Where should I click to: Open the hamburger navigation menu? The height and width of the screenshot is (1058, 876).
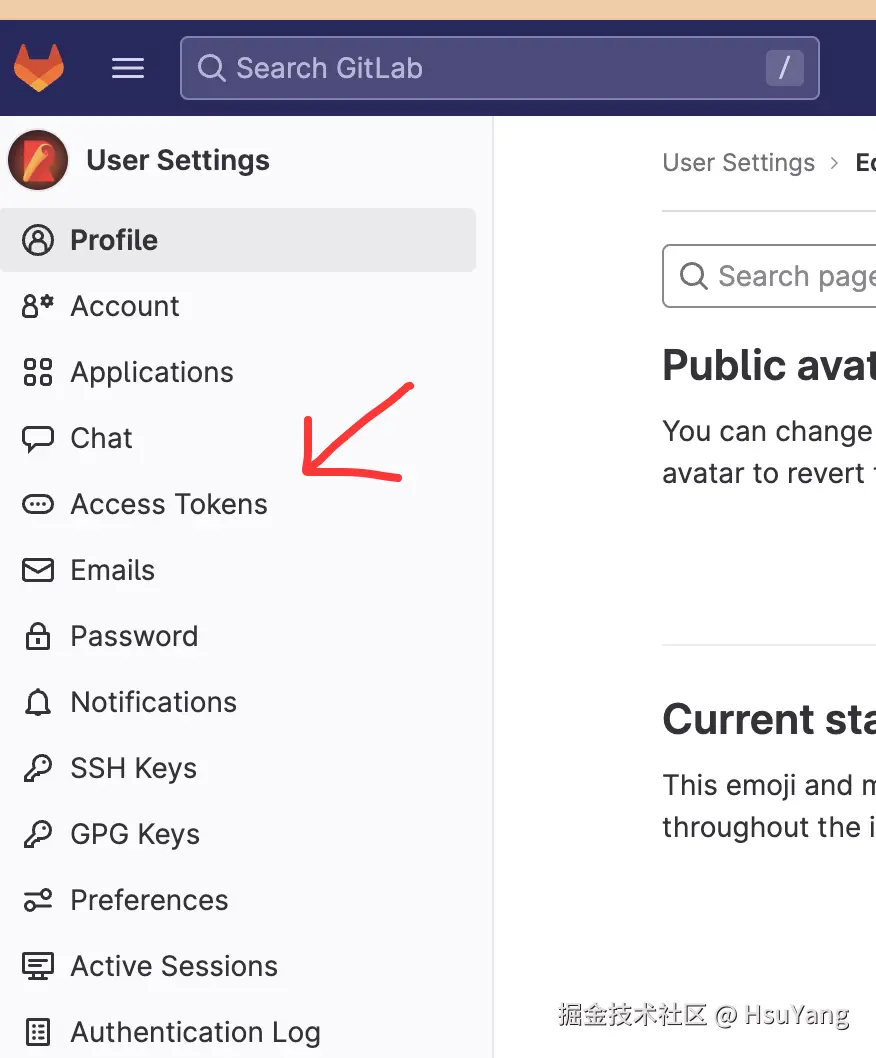128,68
